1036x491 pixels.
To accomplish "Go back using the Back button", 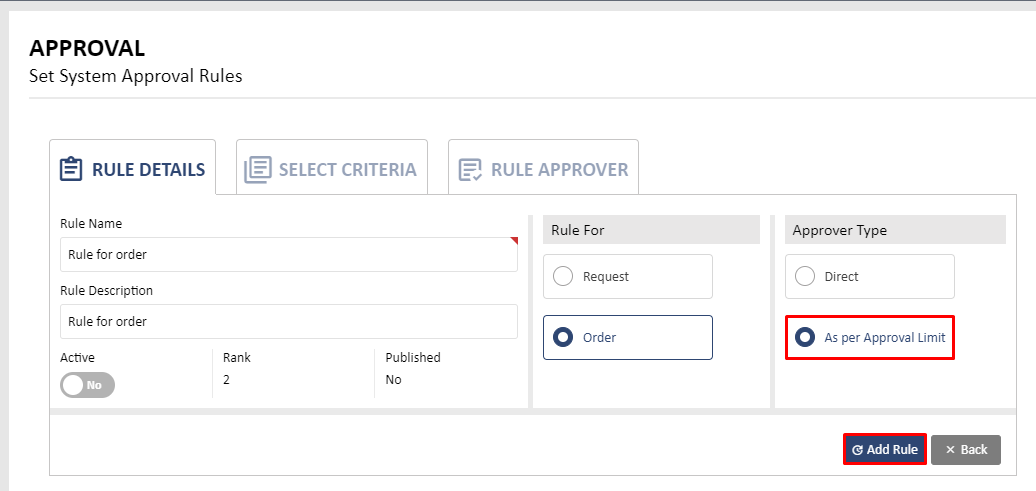I will click(966, 449).
